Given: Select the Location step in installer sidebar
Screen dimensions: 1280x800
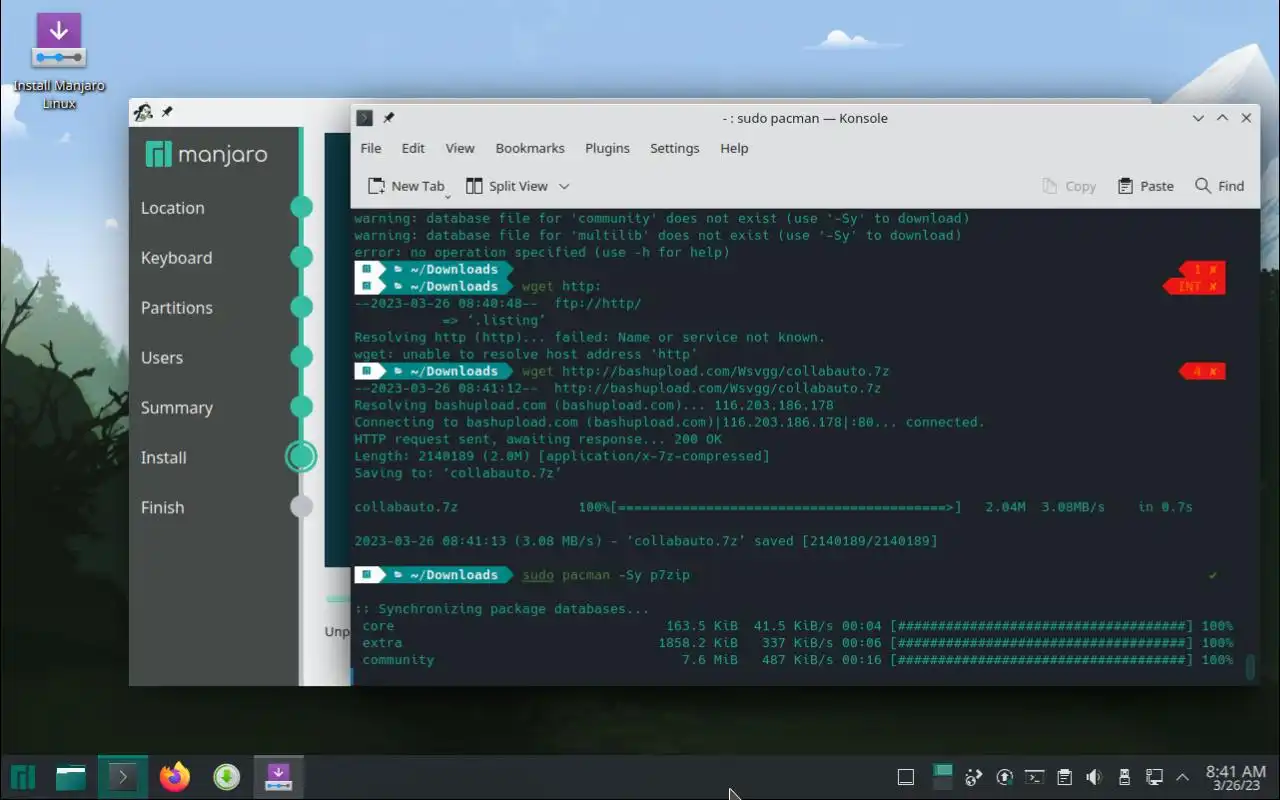Looking at the screenshot, I should pos(172,208).
